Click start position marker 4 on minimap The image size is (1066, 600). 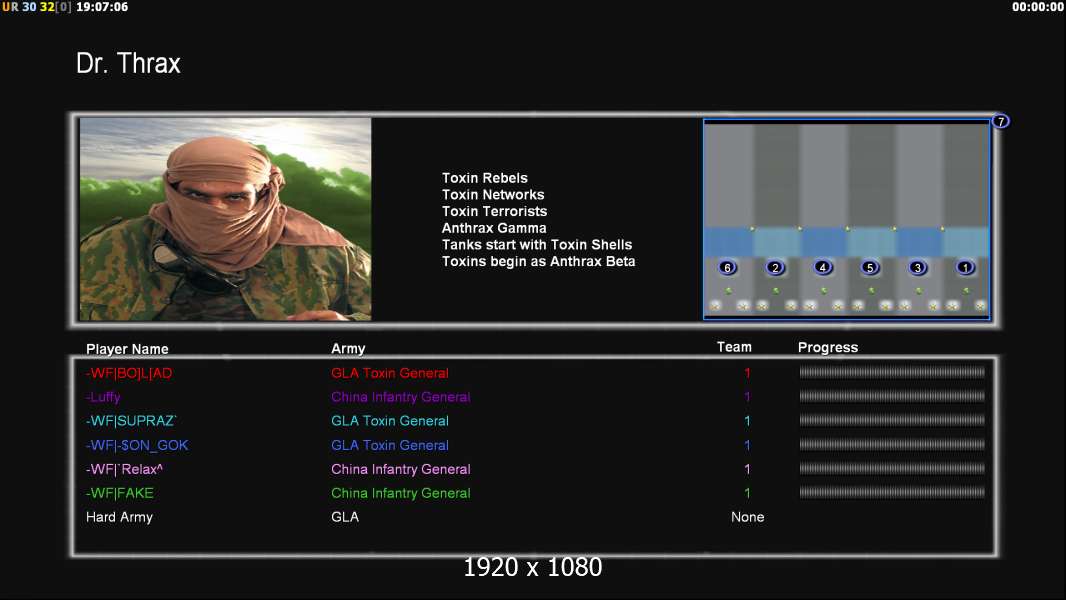[x=823, y=267]
